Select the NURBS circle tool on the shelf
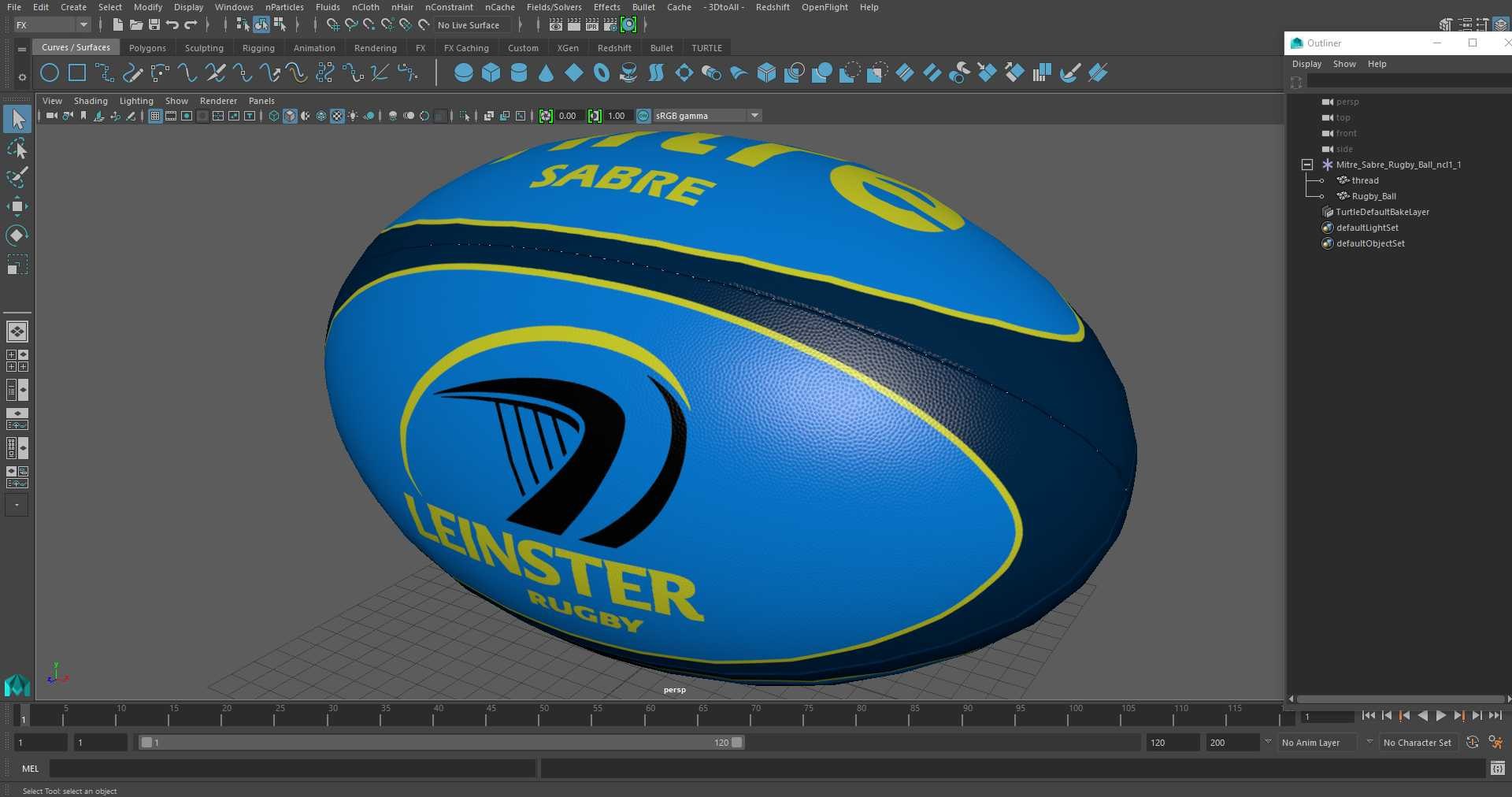1512x797 pixels. pyautogui.click(x=50, y=73)
